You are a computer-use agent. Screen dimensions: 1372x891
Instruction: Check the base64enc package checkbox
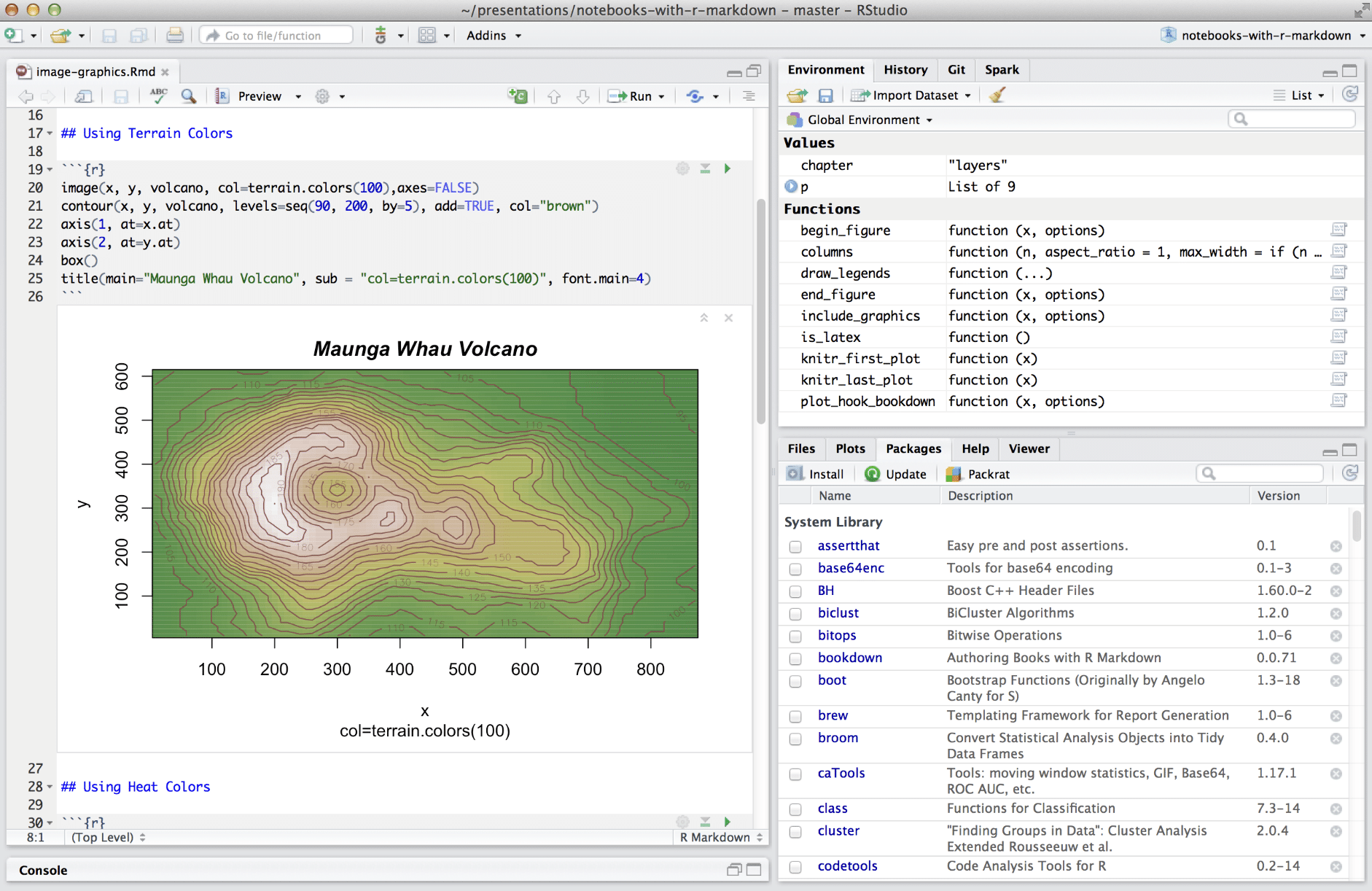point(795,569)
